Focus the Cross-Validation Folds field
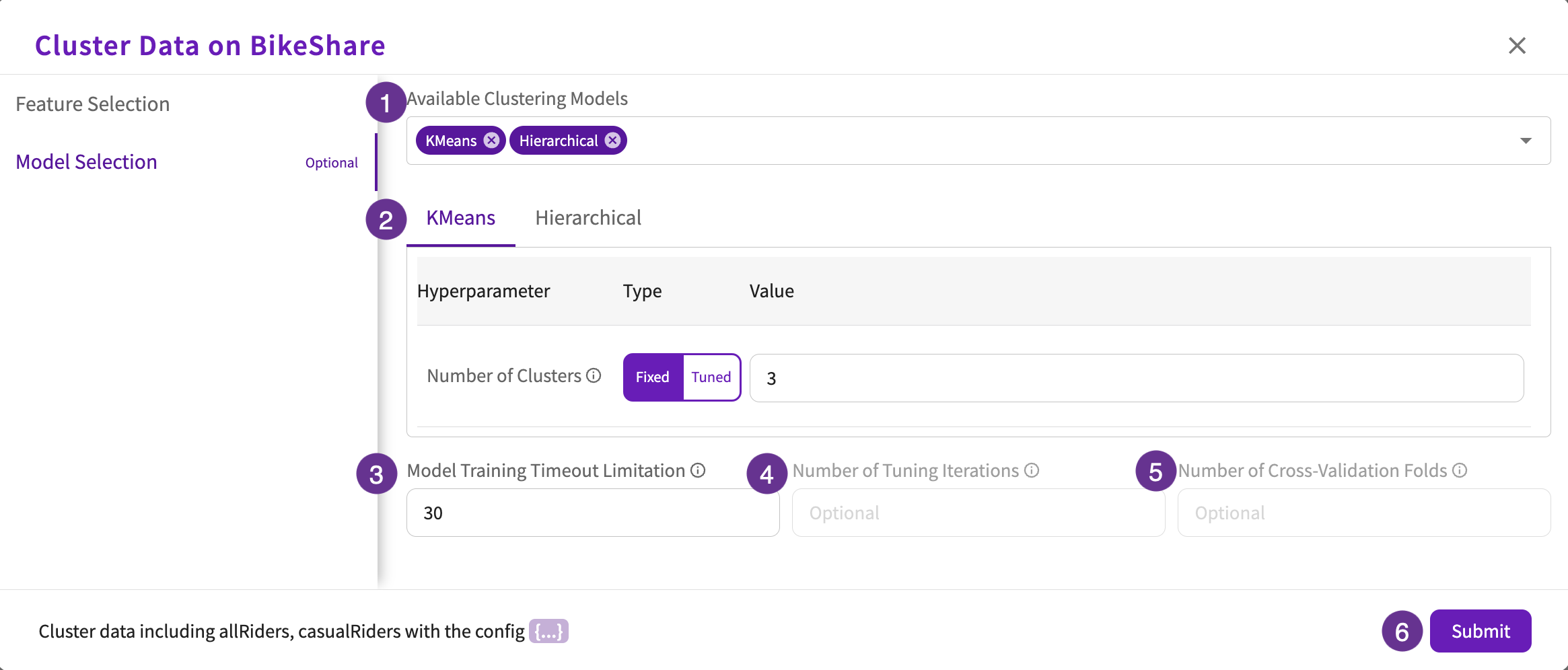The height and width of the screenshot is (670, 1568). tap(1364, 513)
